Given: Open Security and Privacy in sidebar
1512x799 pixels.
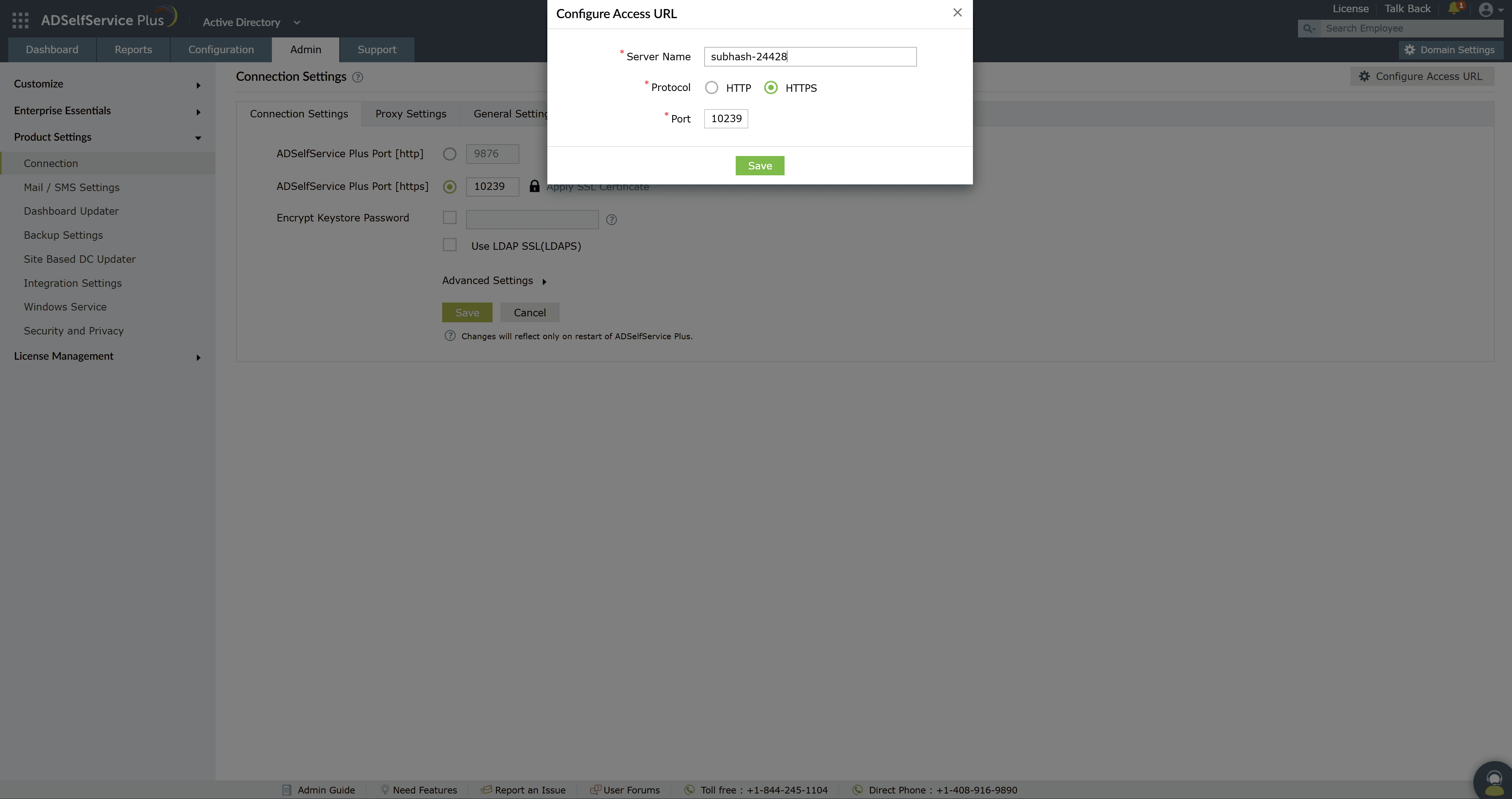Looking at the screenshot, I should pyautogui.click(x=73, y=331).
